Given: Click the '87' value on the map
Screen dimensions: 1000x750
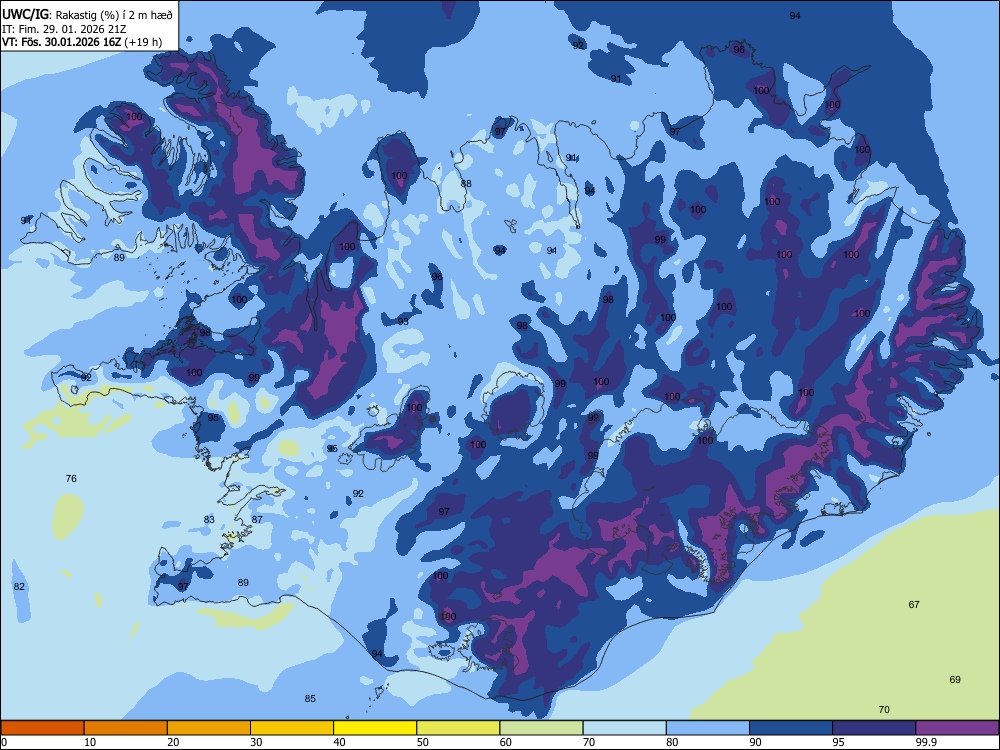Looking at the screenshot, I should pos(257,520).
